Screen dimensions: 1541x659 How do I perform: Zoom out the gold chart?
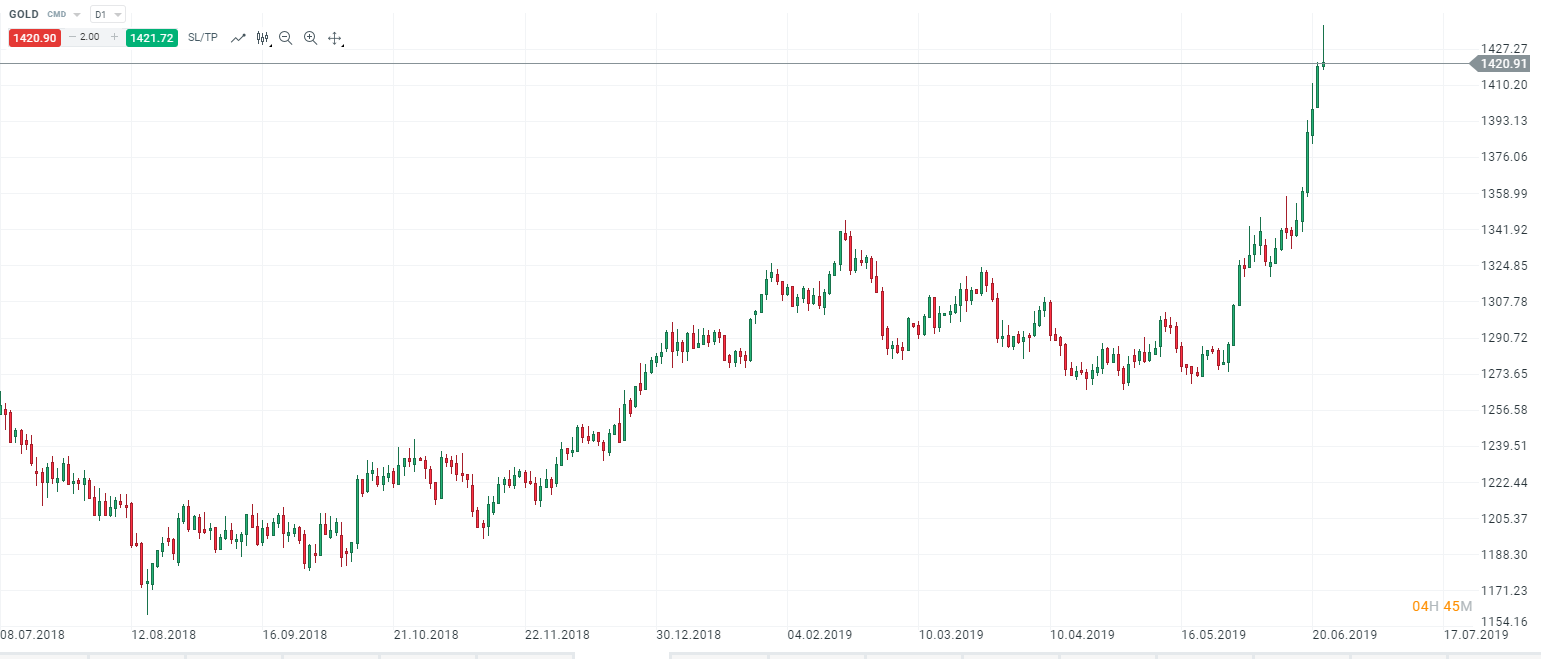[x=286, y=38]
